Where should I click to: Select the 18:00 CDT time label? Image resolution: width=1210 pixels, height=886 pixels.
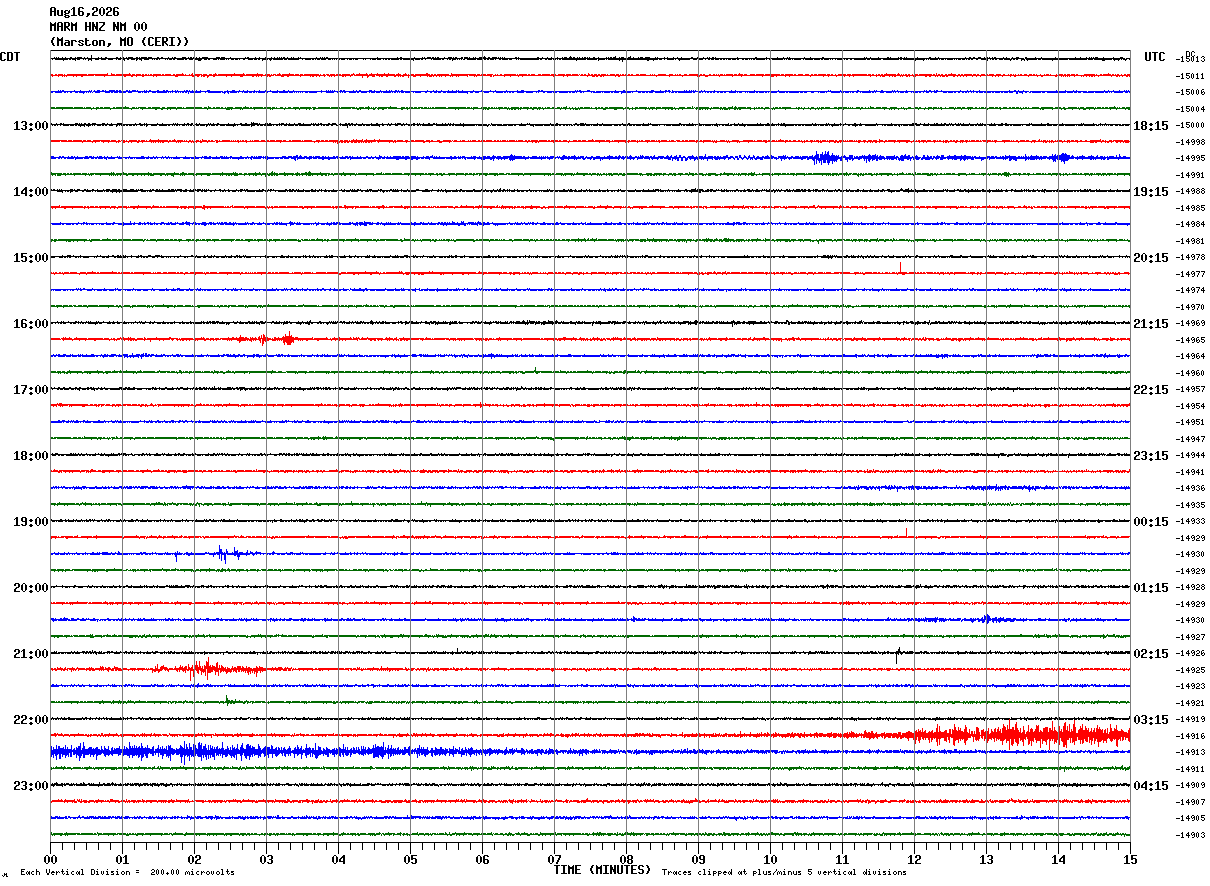(30, 456)
